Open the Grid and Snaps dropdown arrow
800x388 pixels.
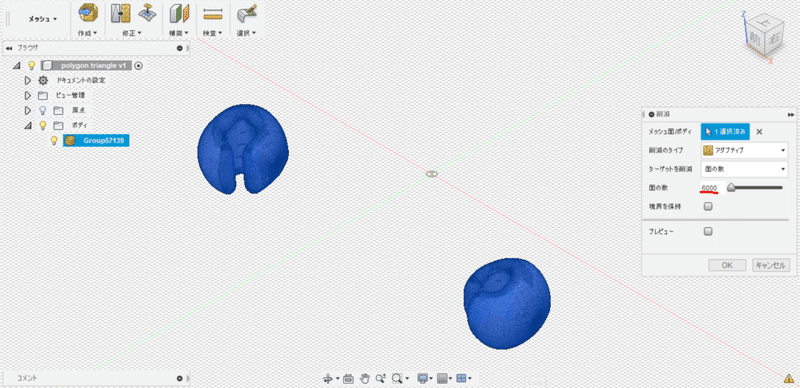(x=451, y=379)
